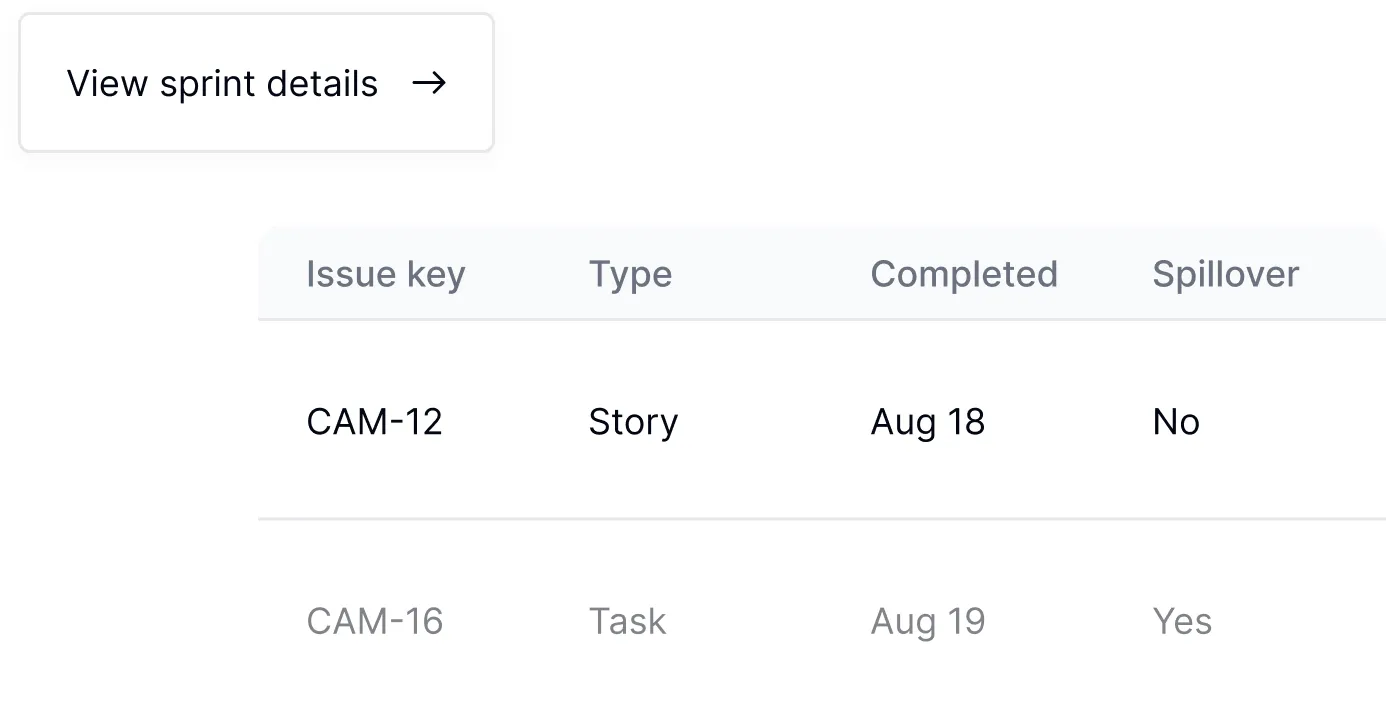Select the Aug 18 completed date
Viewport: 1386px width, 720px height.
coord(927,422)
